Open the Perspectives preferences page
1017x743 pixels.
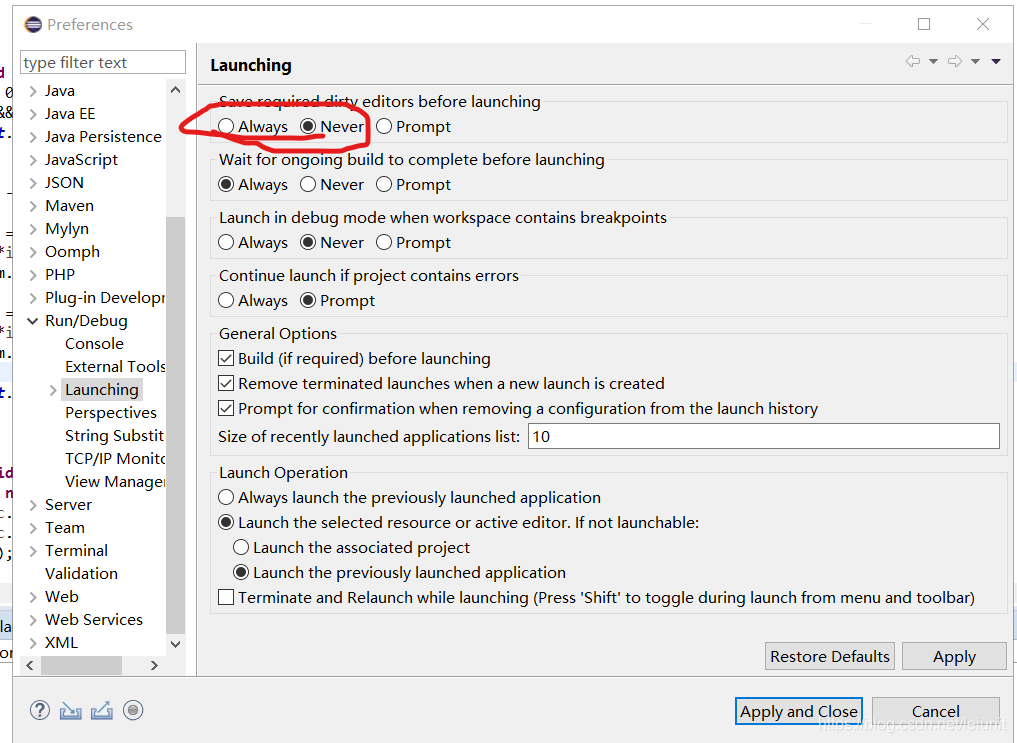pos(111,412)
